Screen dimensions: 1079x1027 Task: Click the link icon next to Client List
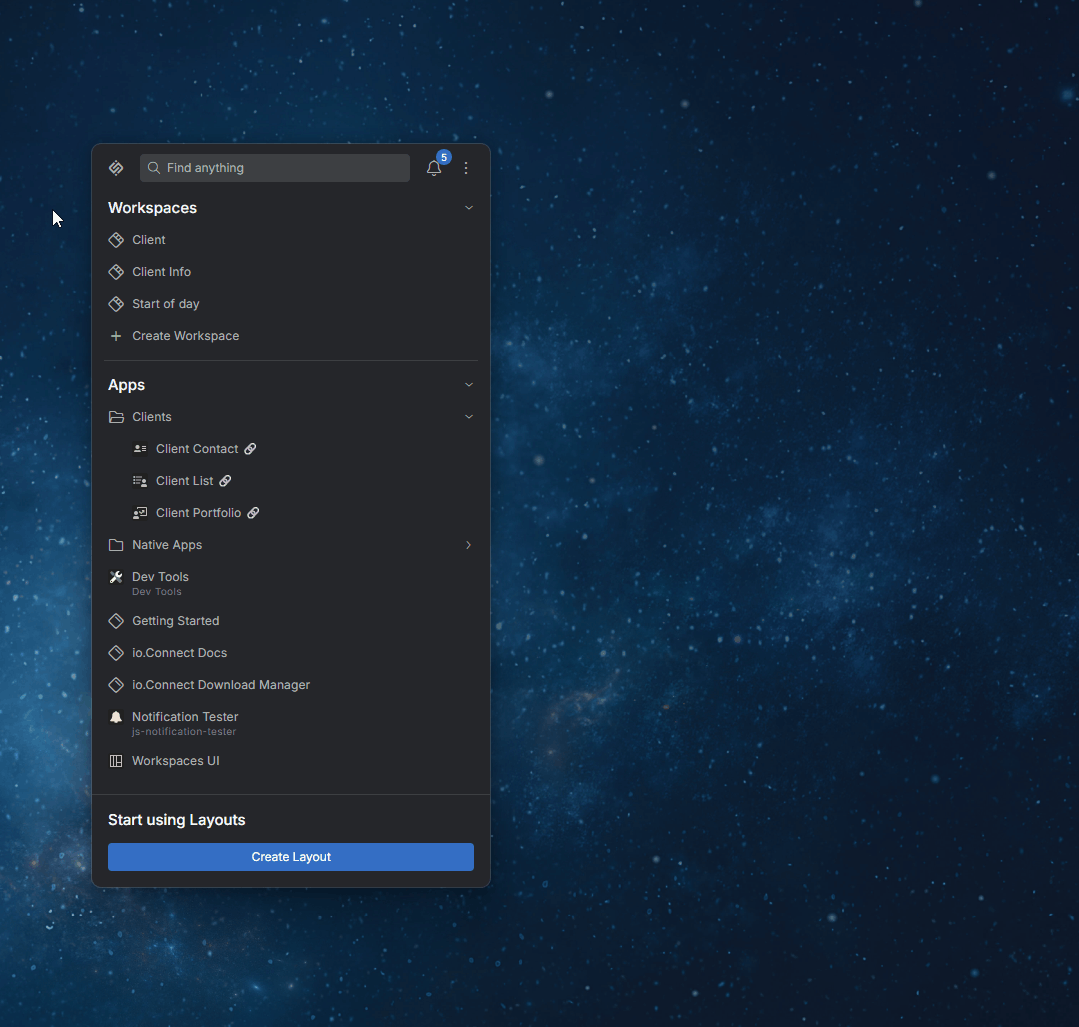click(x=225, y=481)
